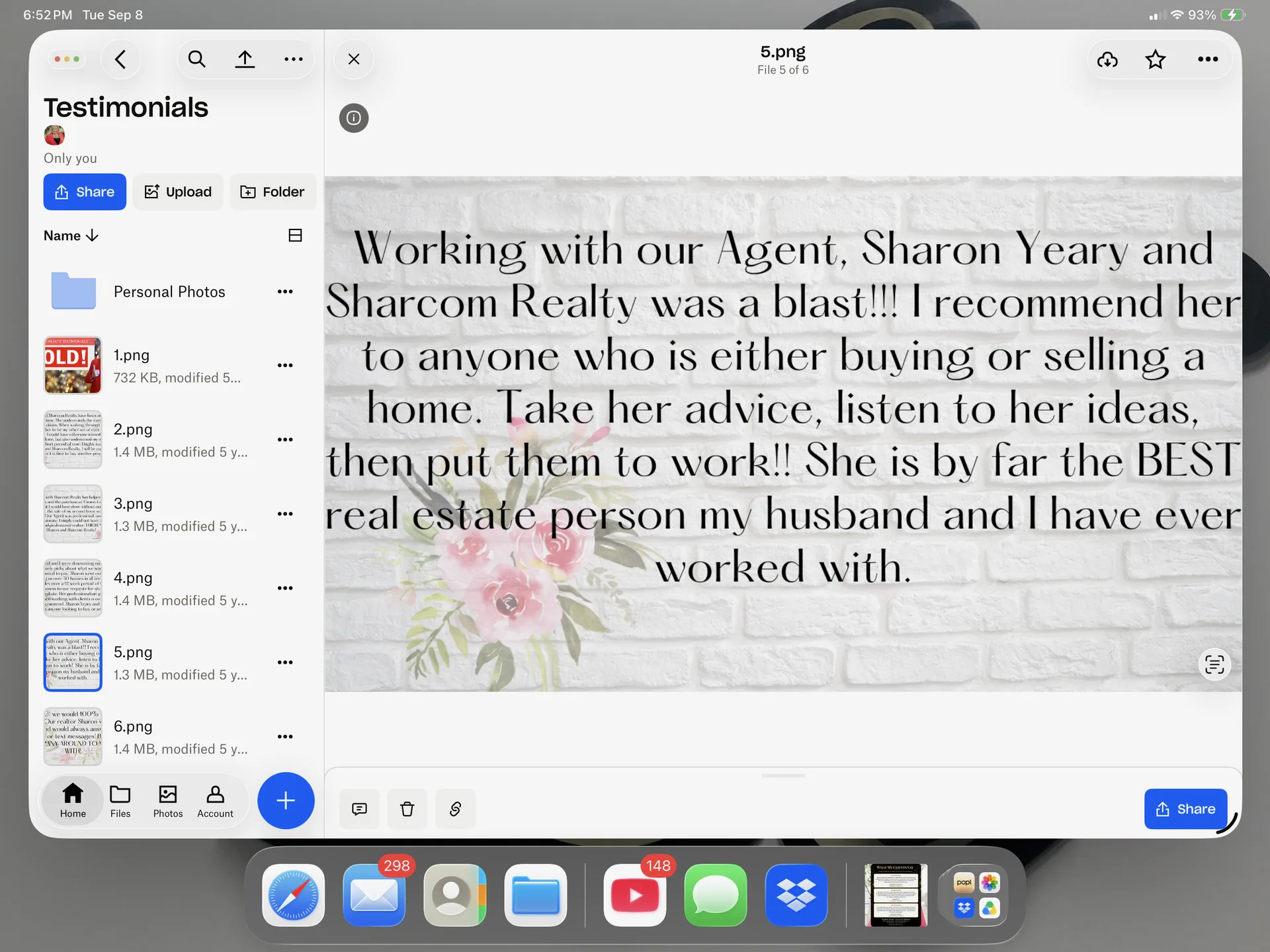Delete 5.png with trash icon

coord(407,809)
